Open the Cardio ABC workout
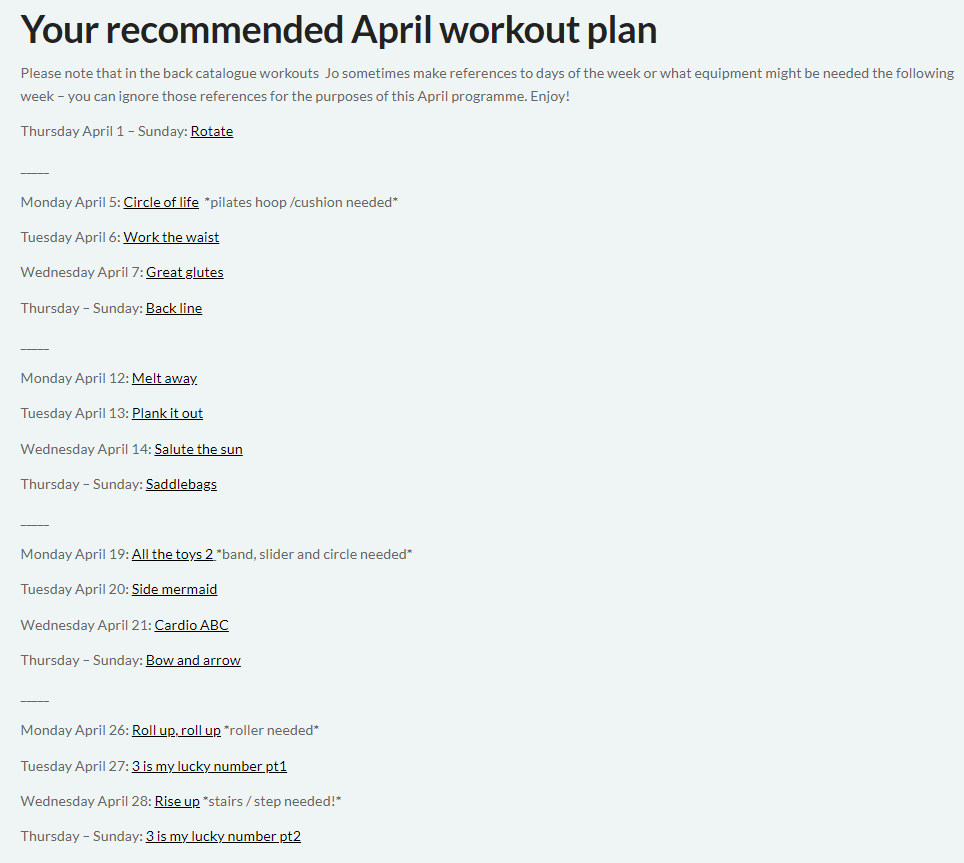964x863 pixels. point(192,625)
